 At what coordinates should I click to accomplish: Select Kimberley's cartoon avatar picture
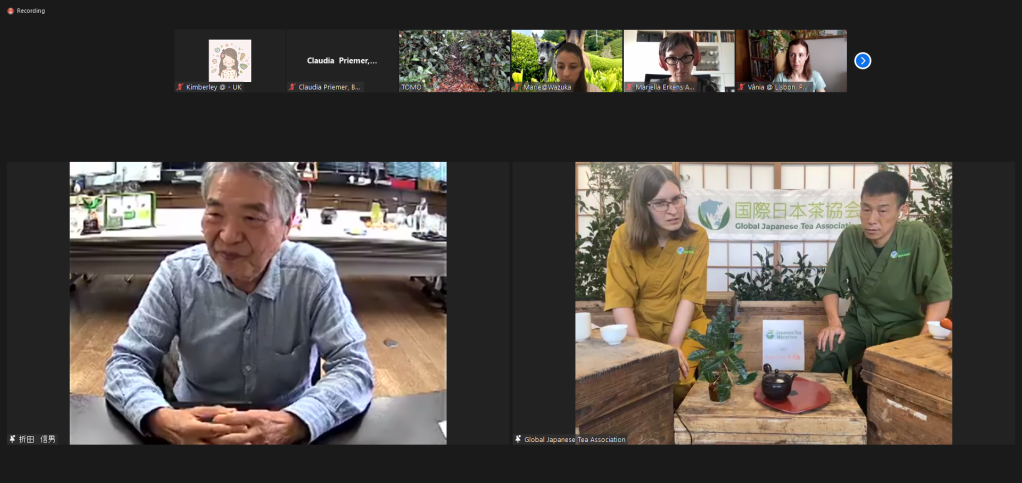(x=230, y=60)
